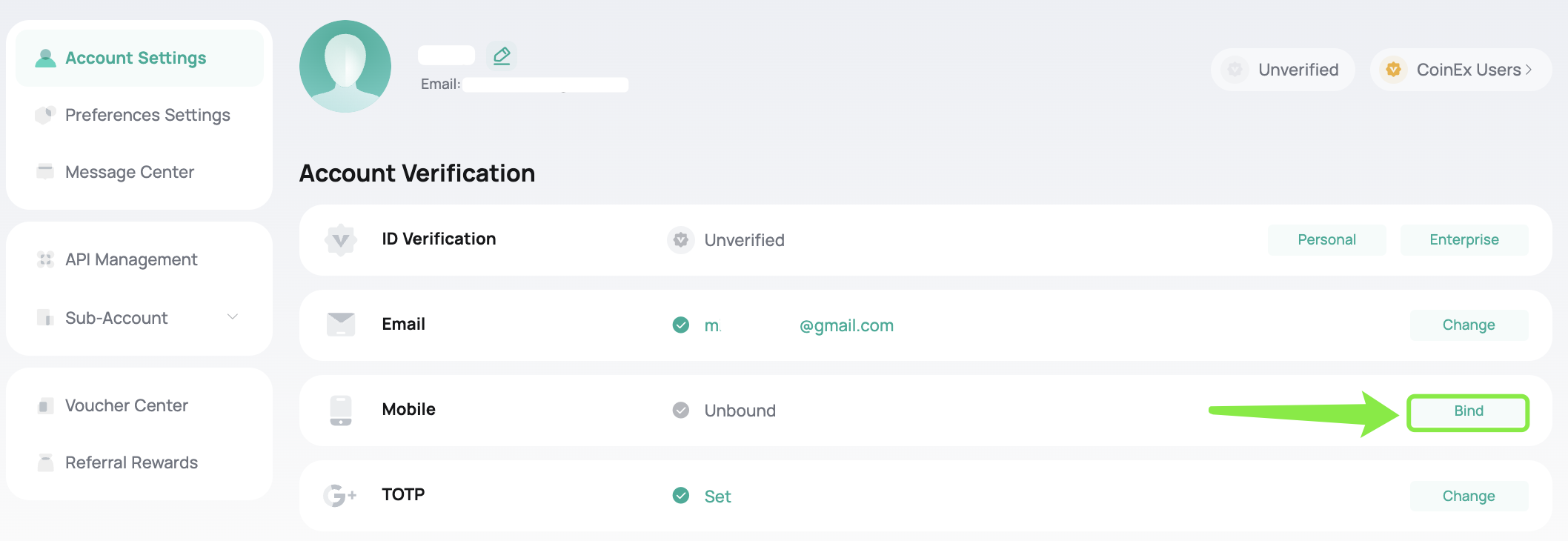Click the green checkmark next to email address
This screenshot has height=541, width=1568.
pos(680,325)
